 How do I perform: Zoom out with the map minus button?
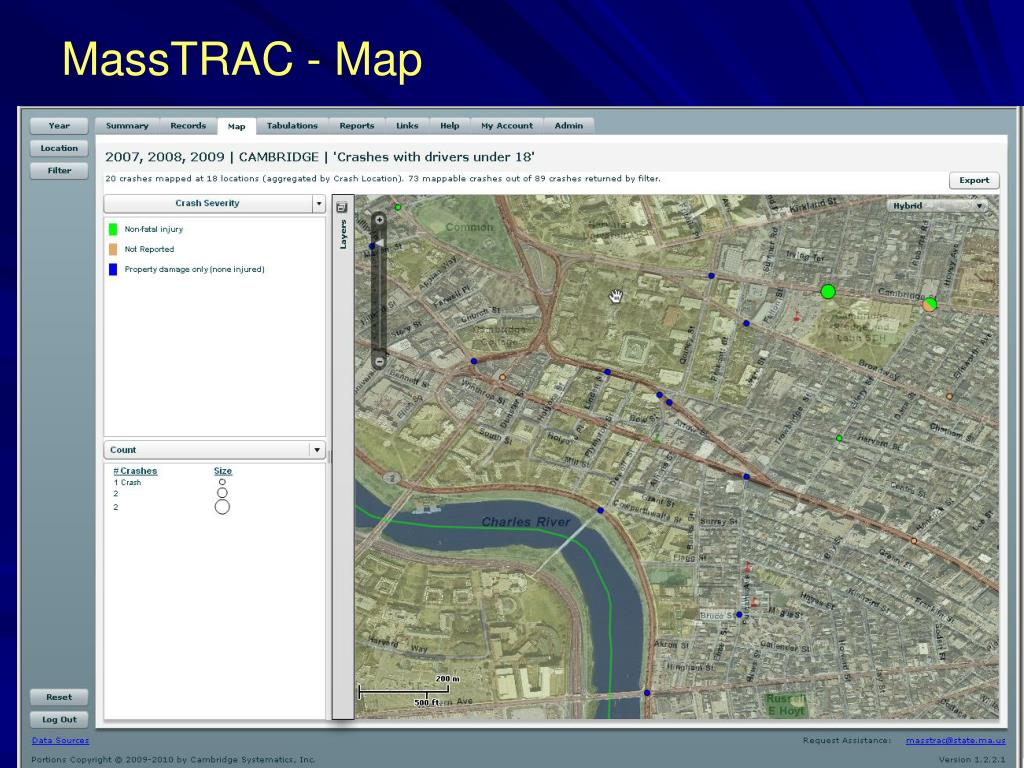pyautogui.click(x=379, y=360)
